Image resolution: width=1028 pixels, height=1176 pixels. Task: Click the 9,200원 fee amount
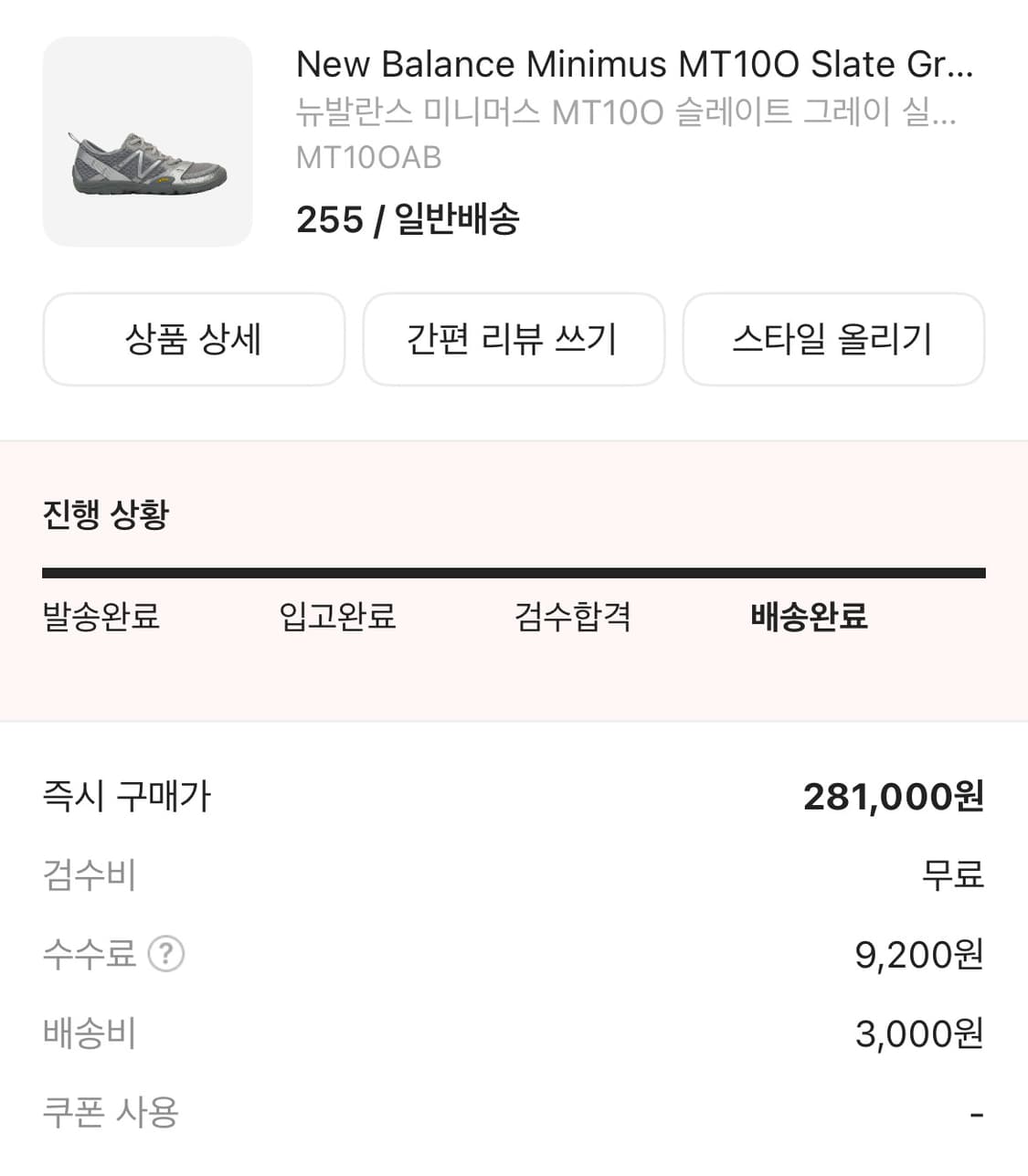pyautogui.click(x=918, y=955)
